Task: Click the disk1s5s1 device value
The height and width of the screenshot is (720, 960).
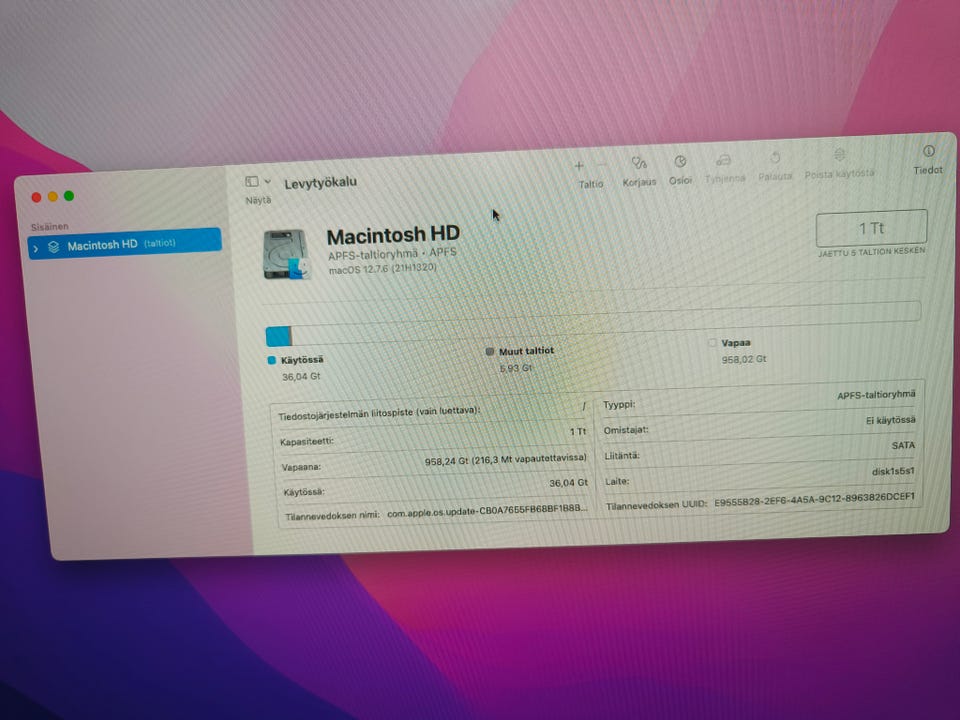Action: point(893,471)
